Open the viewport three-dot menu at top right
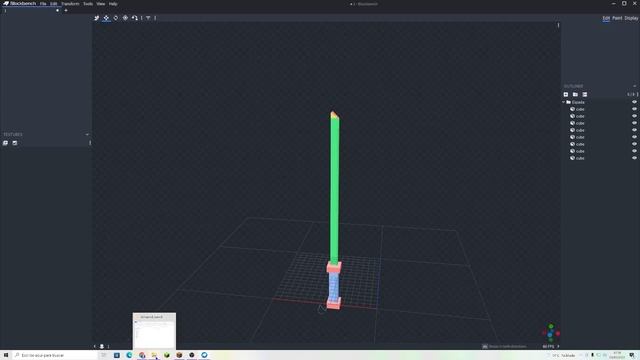The width and height of the screenshot is (640, 360). tap(558, 25)
